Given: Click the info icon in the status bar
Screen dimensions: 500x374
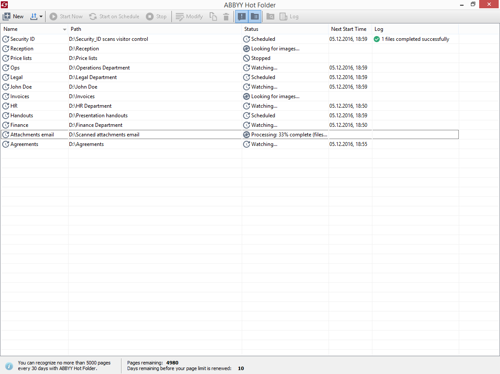Looking at the screenshot, I should click(9, 366).
